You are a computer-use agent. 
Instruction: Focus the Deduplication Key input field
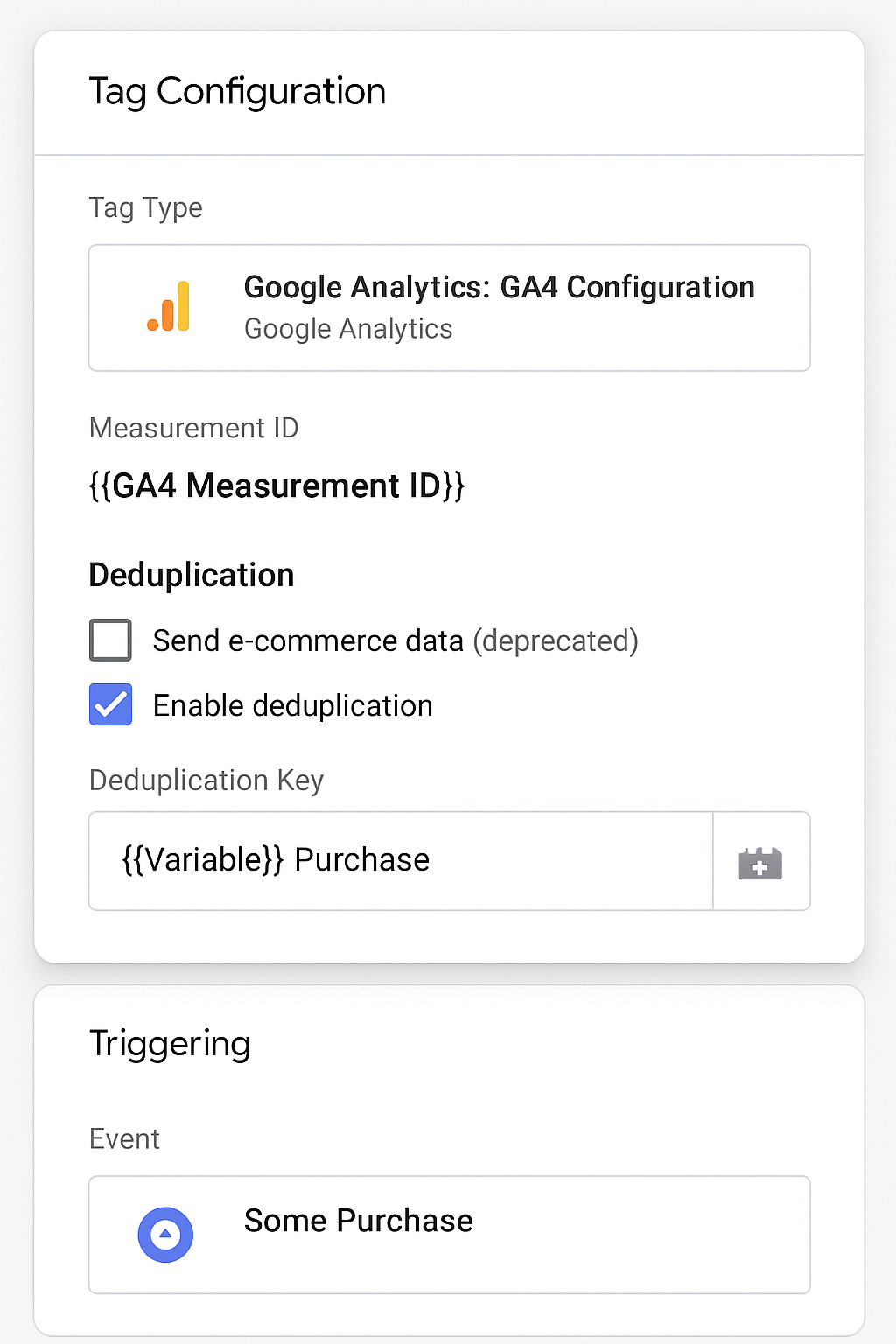[x=401, y=861]
